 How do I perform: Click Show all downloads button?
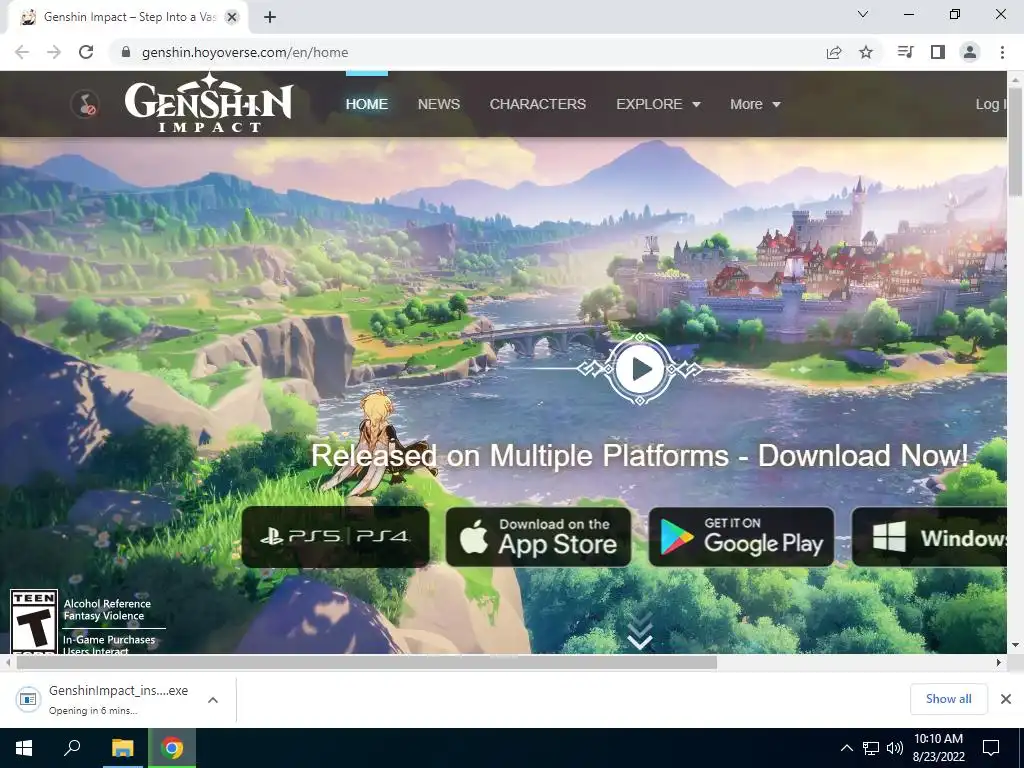(948, 699)
